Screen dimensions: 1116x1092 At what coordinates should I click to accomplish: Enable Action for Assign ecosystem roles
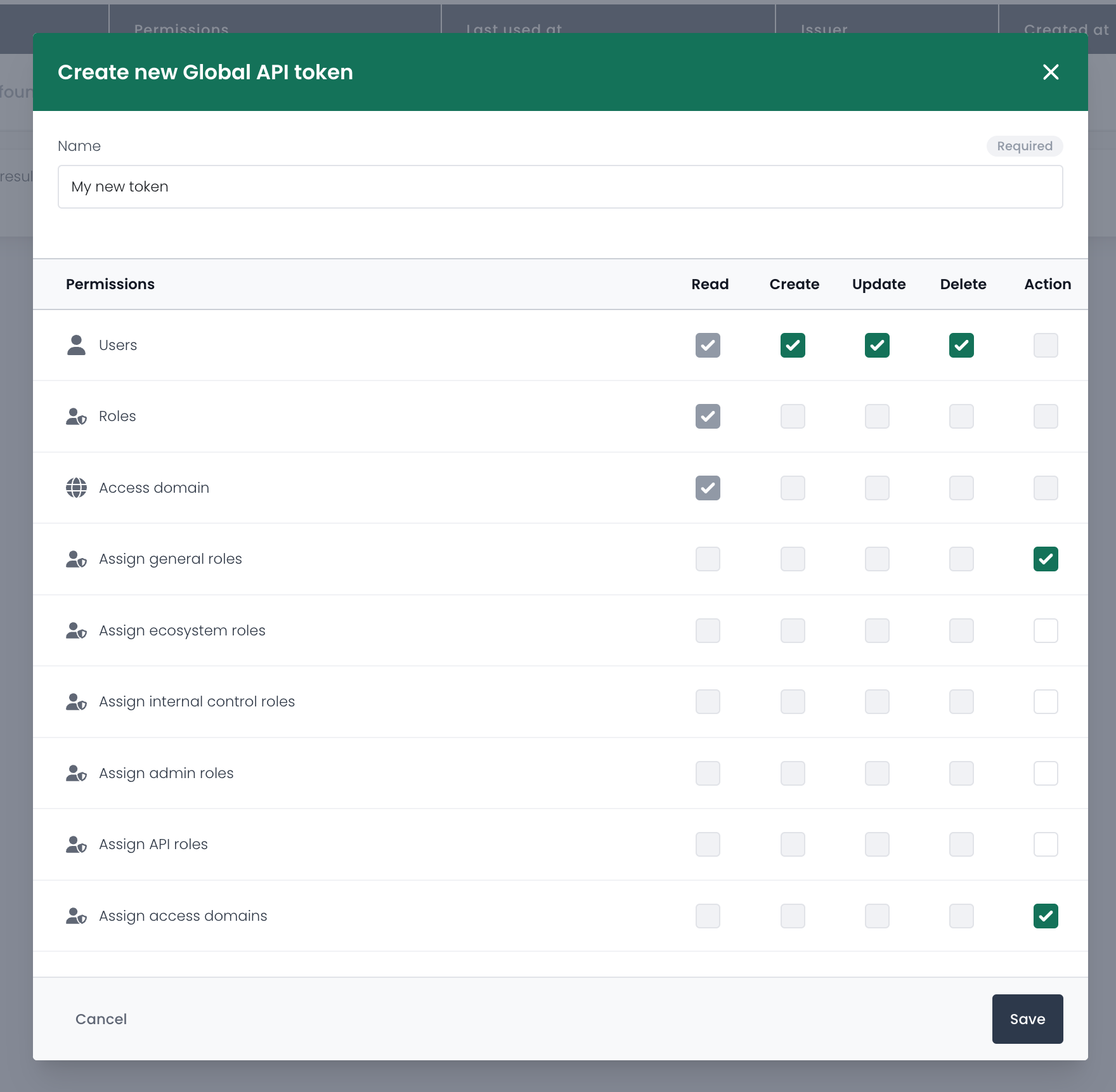point(1046,630)
